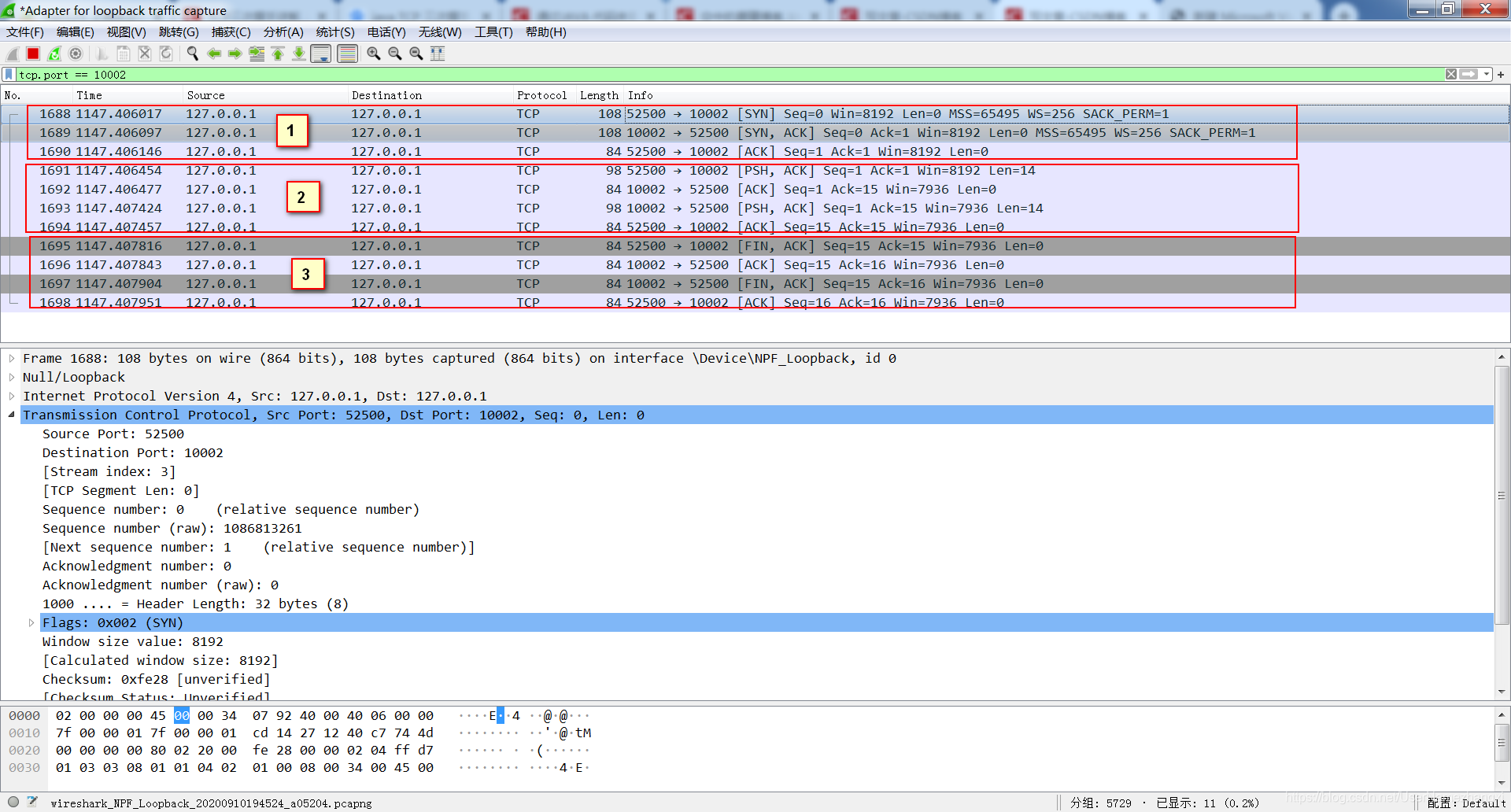Clear the display filter with X button
The image size is (1511, 812).
(1451, 74)
